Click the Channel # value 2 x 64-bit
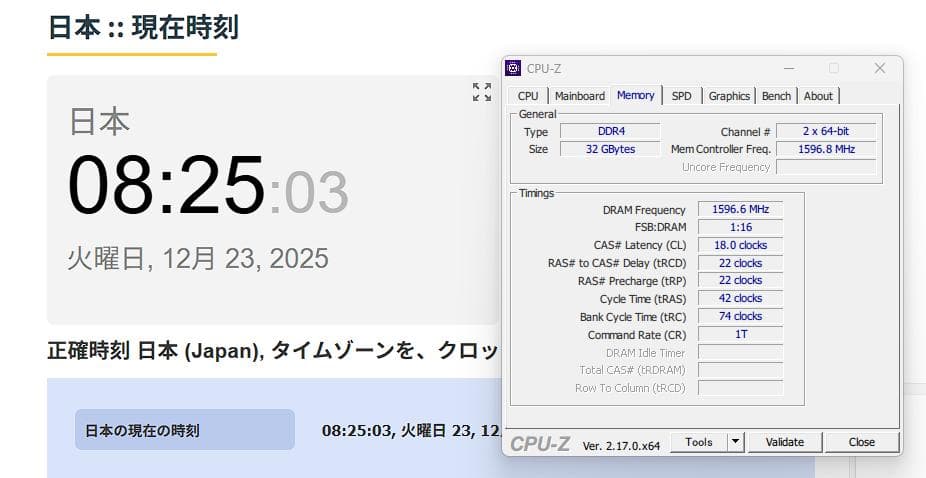The height and width of the screenshot is (478, 926). pos(826,131)
